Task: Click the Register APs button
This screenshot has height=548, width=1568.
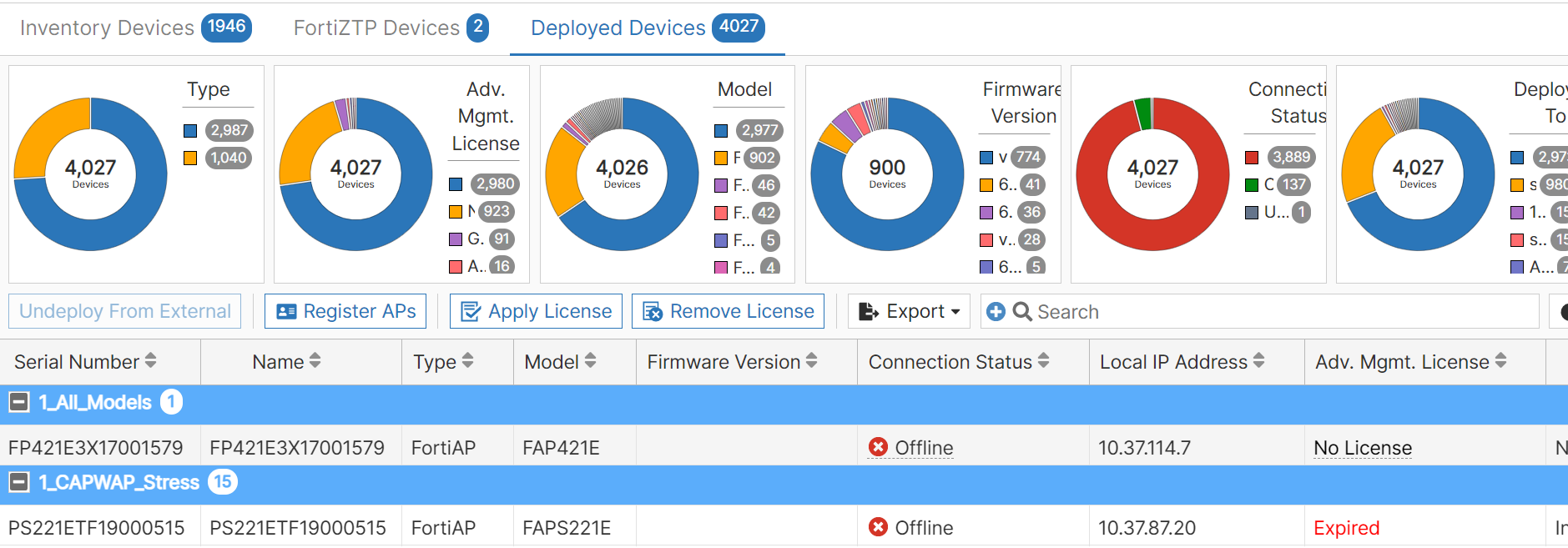Action: 345,311
